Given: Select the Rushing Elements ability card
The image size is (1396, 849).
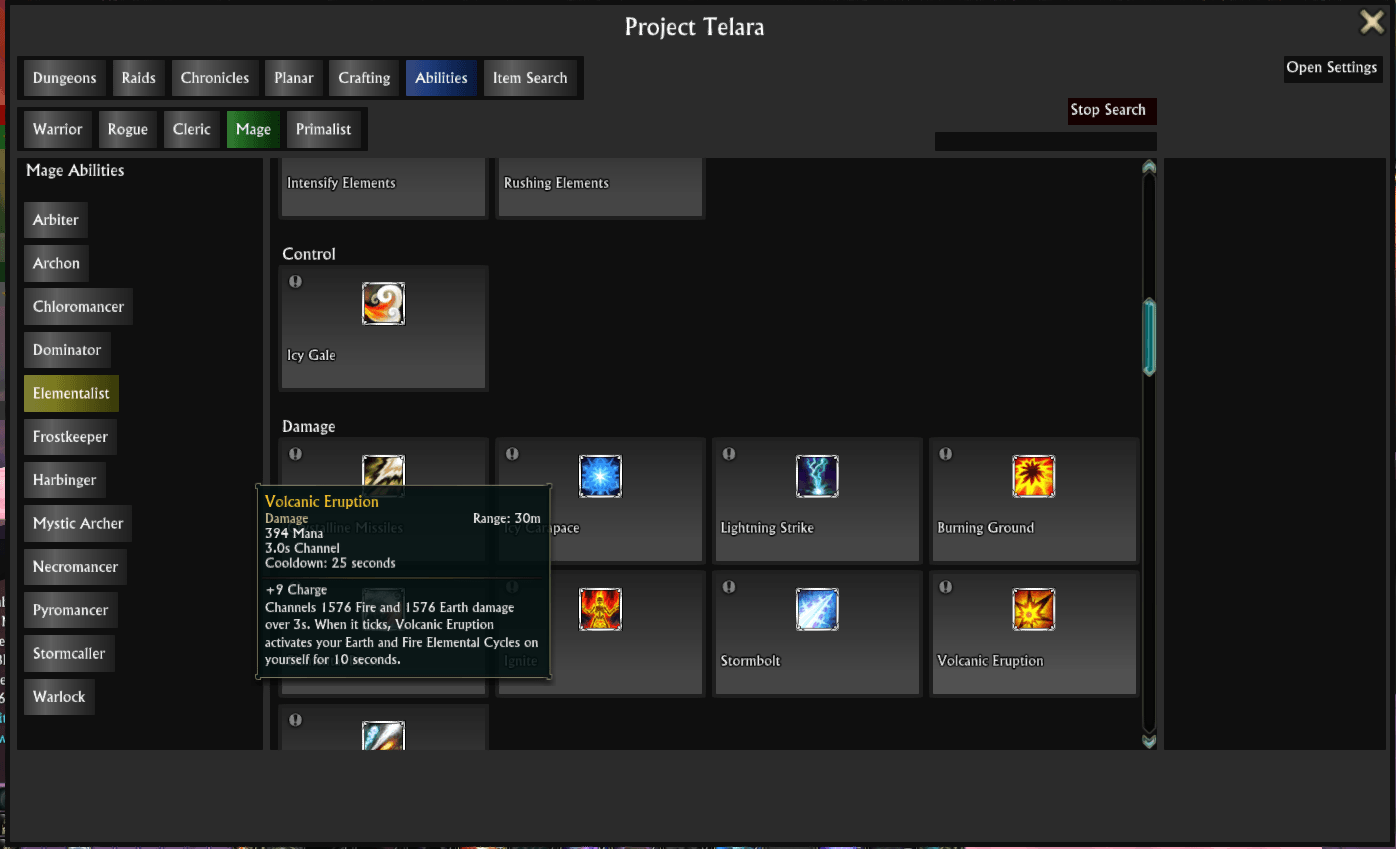Looking at the screenshot, I should [x=600, y=187].
